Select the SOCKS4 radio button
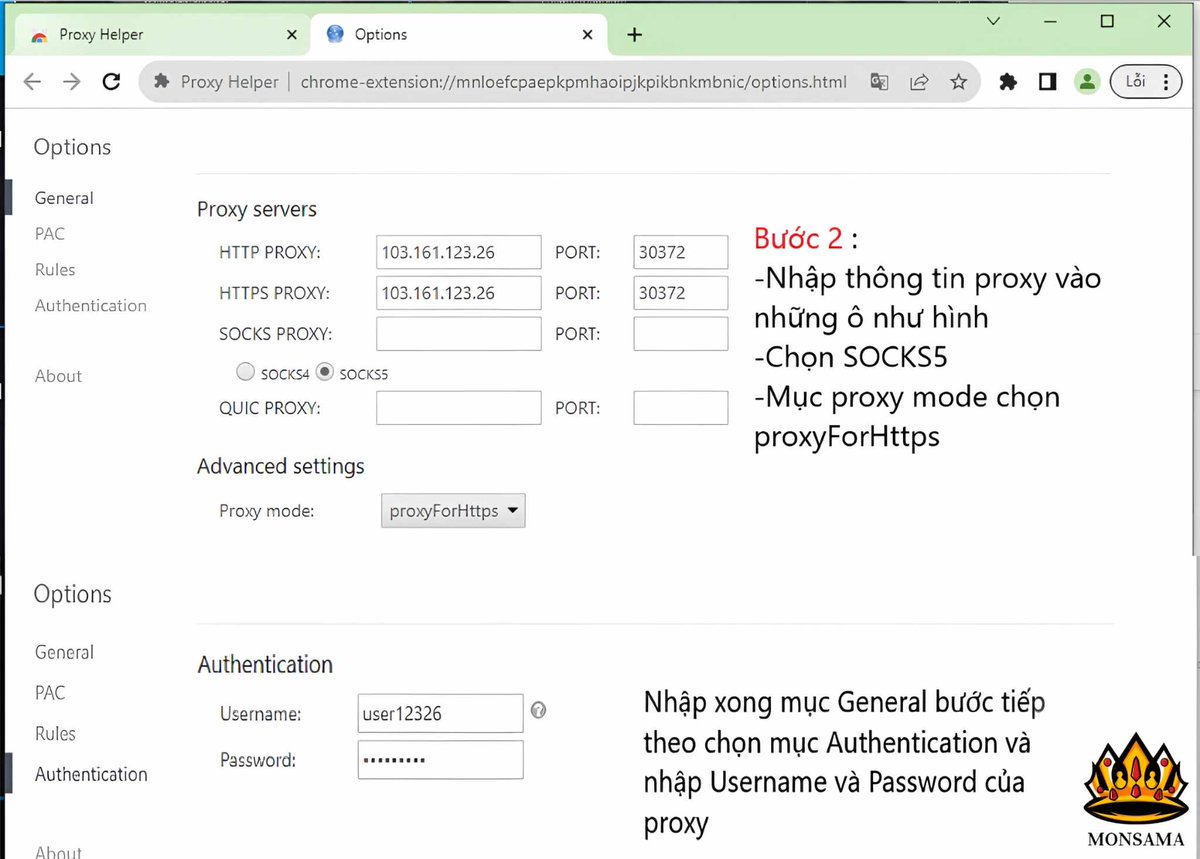Viewport: 1200px width, 859px height. click(x=245, y=372)
